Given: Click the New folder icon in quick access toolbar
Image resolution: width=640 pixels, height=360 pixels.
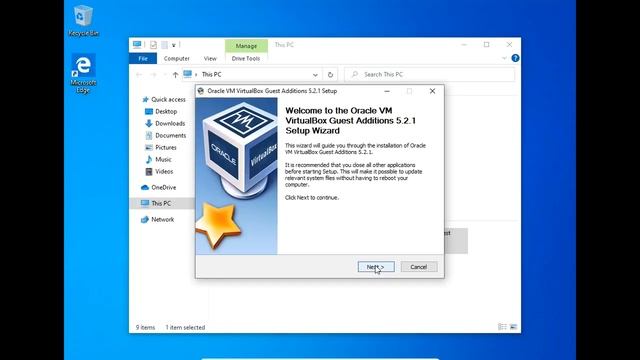Looking at the screenshot, I should (164, 45).
